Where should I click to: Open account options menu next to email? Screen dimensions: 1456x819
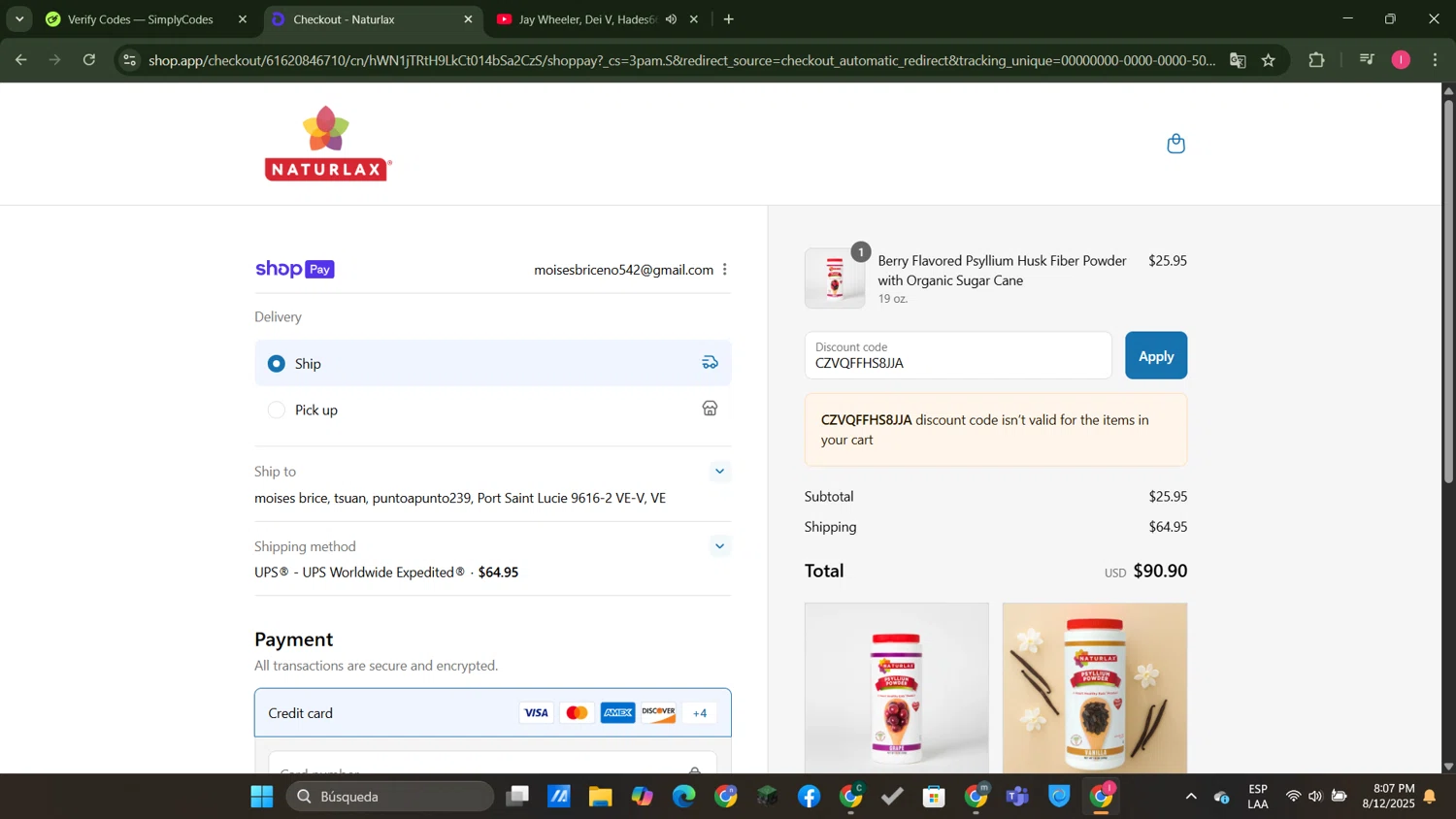coord(725,270)
